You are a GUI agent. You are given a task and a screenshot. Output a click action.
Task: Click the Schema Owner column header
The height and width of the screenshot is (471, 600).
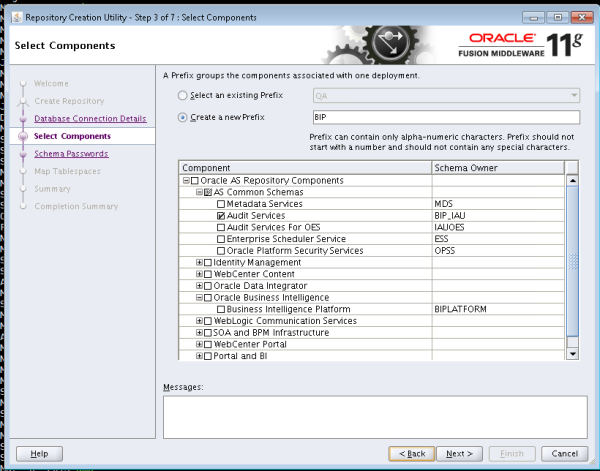point(498,168)
